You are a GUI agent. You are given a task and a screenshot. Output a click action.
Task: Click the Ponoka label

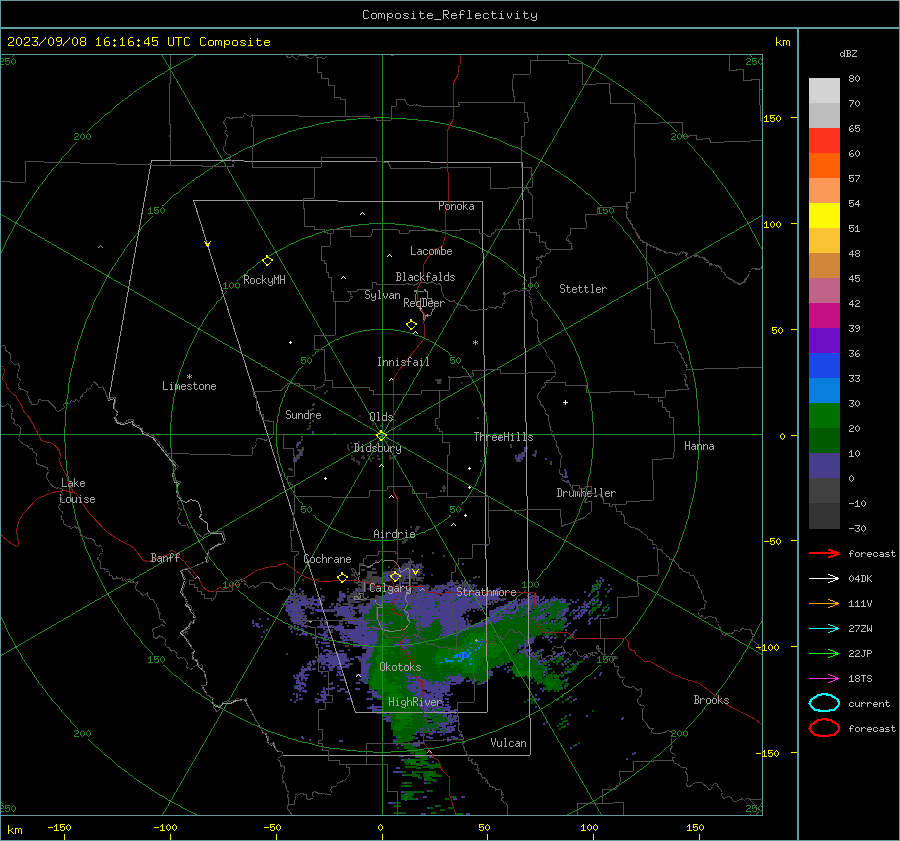click(456, 206)
